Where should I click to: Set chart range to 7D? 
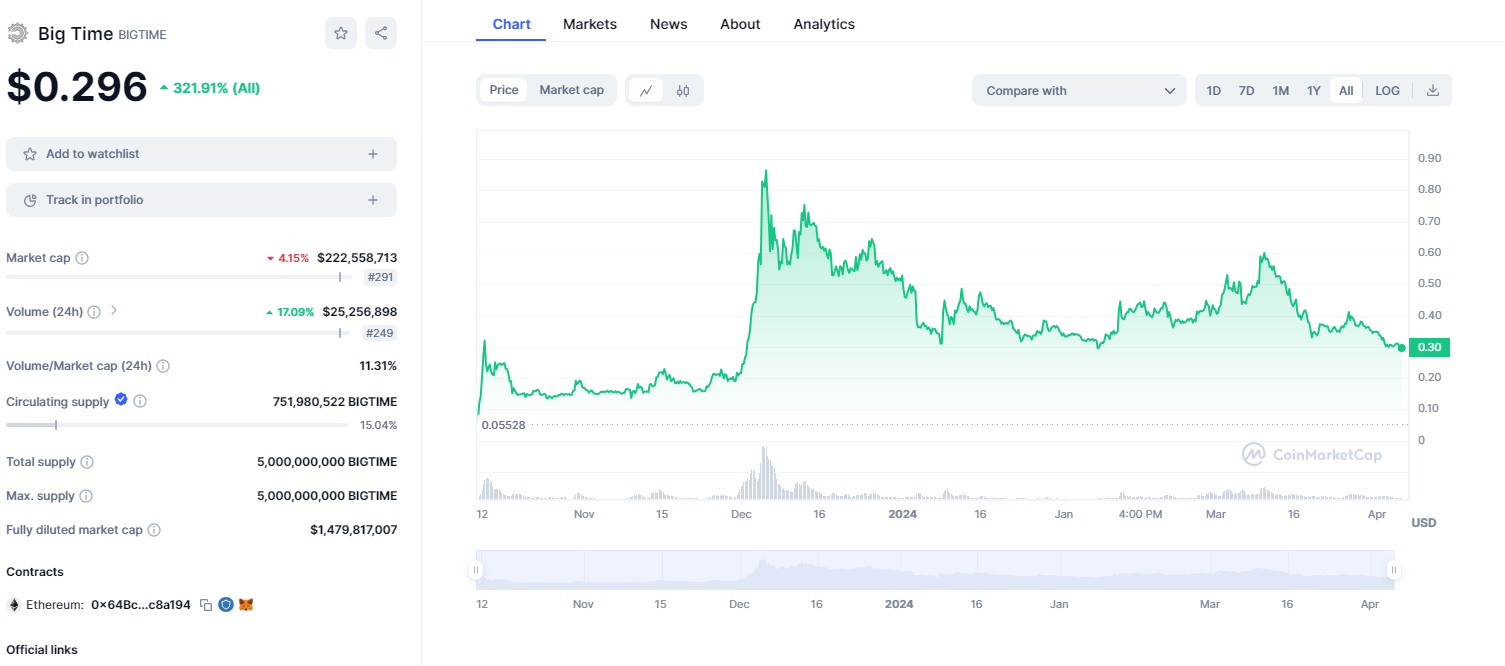[1246, 90]
